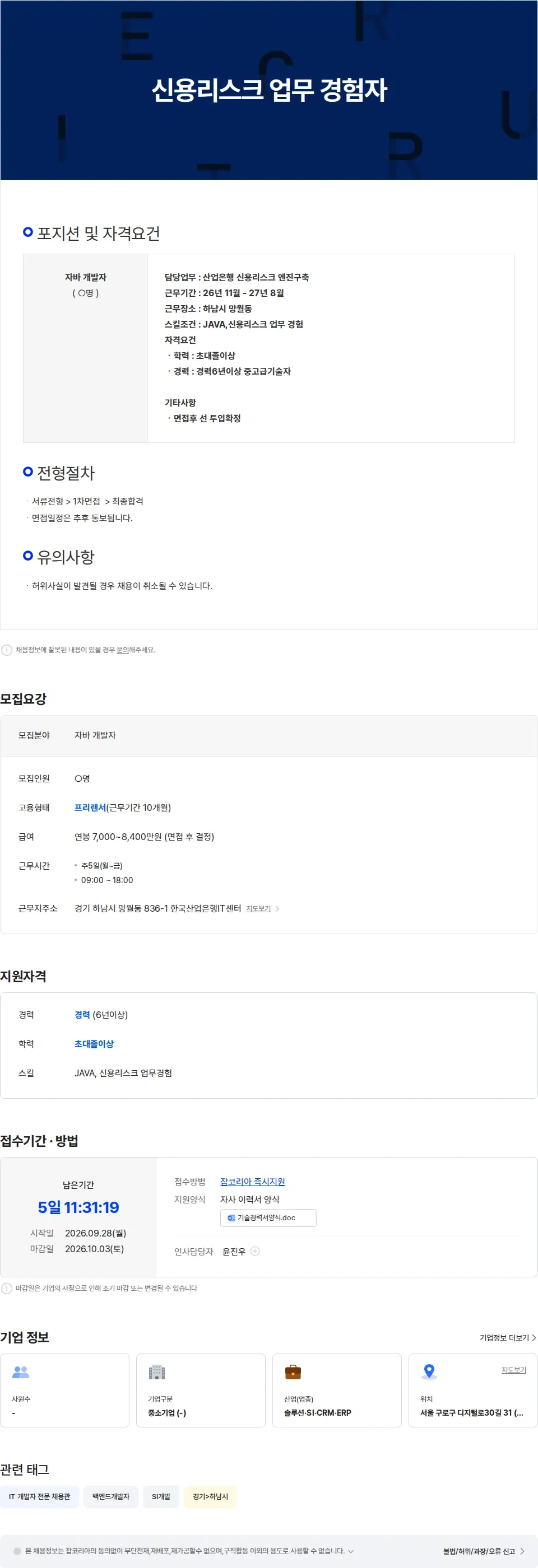The image size is (538, 1568).
Task: Expand the 잡코리아 copyright notice chevron
Action: (350, 1551)
